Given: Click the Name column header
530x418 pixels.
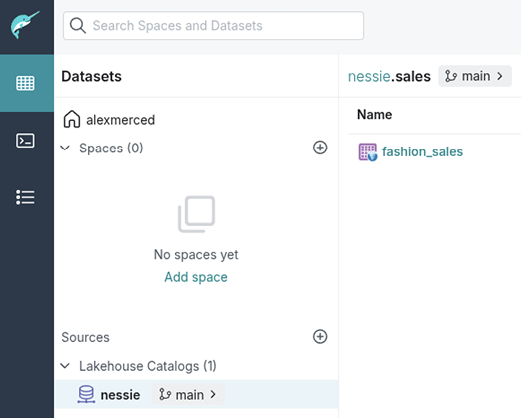Looking at the screenshot, I should (x=375, y=115).
